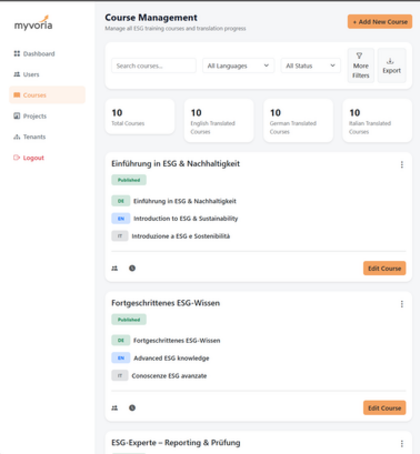Click the myvoria logo

coord(33,23)
